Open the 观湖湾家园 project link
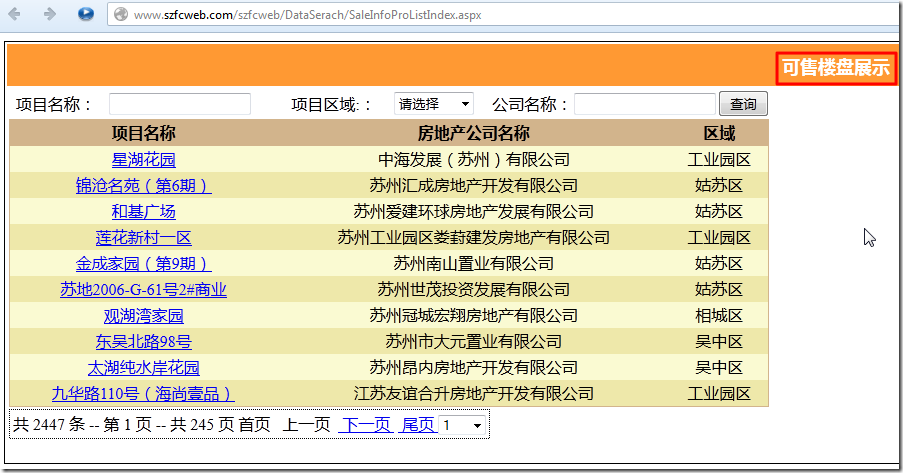Viewport: 903px width, 473px height. [143, 316]
